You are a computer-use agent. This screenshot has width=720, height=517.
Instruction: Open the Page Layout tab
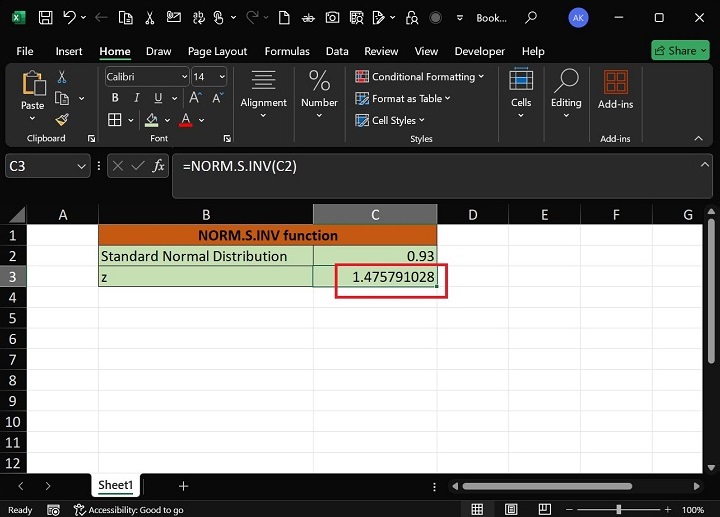coord(217,51)
